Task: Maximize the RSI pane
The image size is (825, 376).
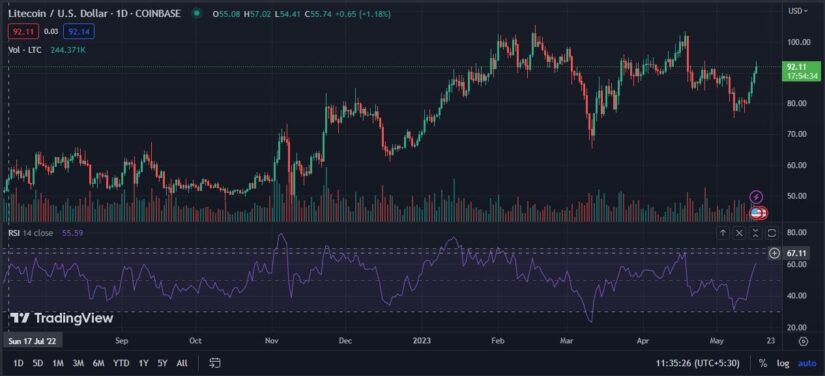Action: click(772, 232)
